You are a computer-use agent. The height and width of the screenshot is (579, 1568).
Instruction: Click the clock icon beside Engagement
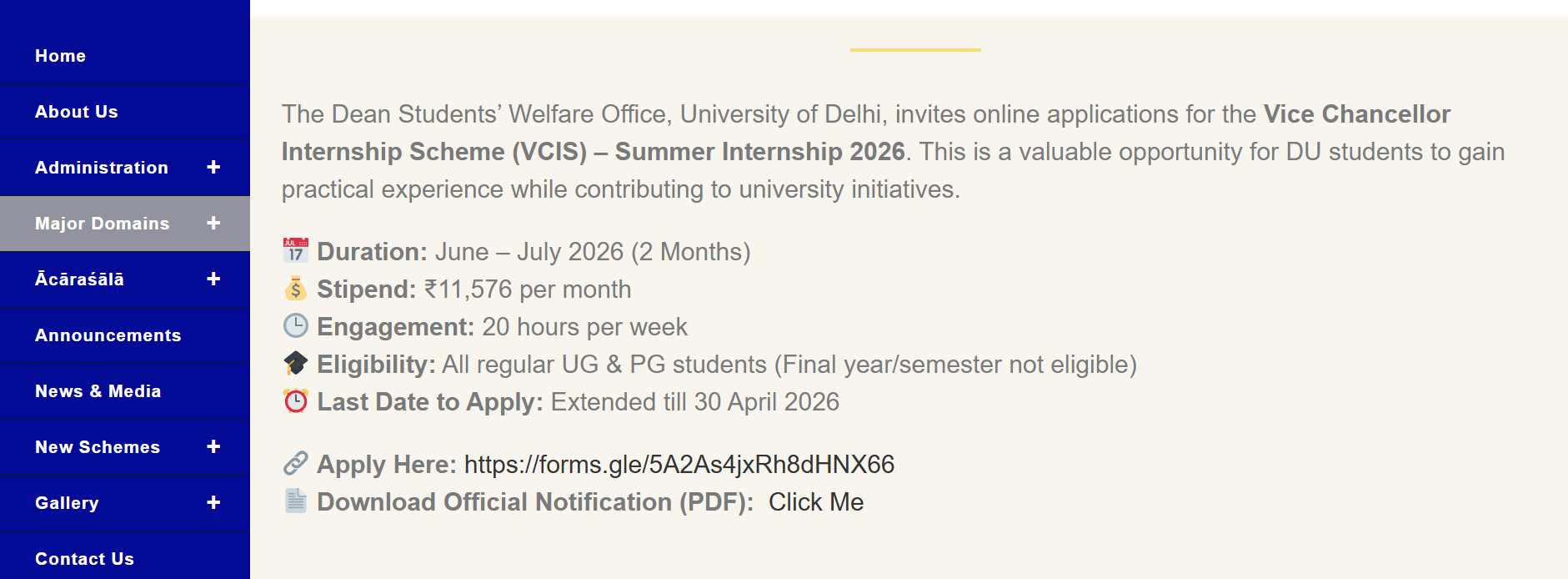[x=295, y=326]
